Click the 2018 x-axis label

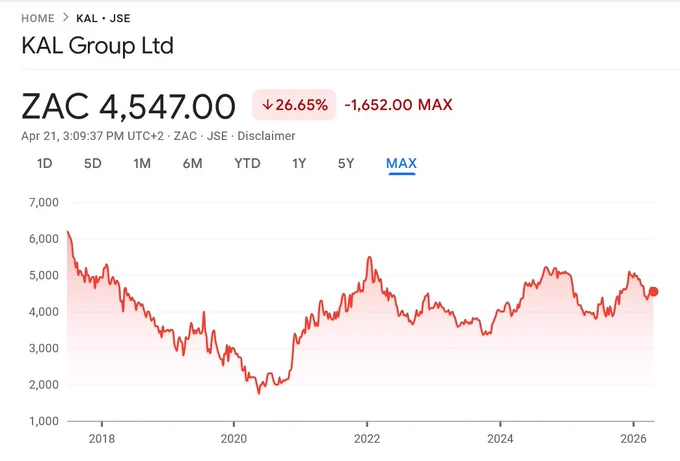pyautogui.click(x=102, y=439)
